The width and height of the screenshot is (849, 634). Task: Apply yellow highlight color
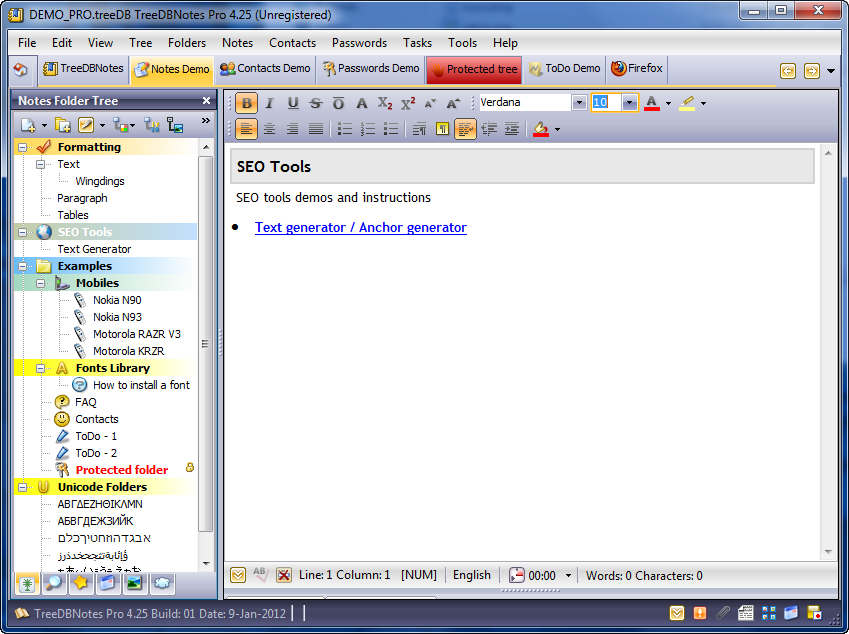coord(687,103)
